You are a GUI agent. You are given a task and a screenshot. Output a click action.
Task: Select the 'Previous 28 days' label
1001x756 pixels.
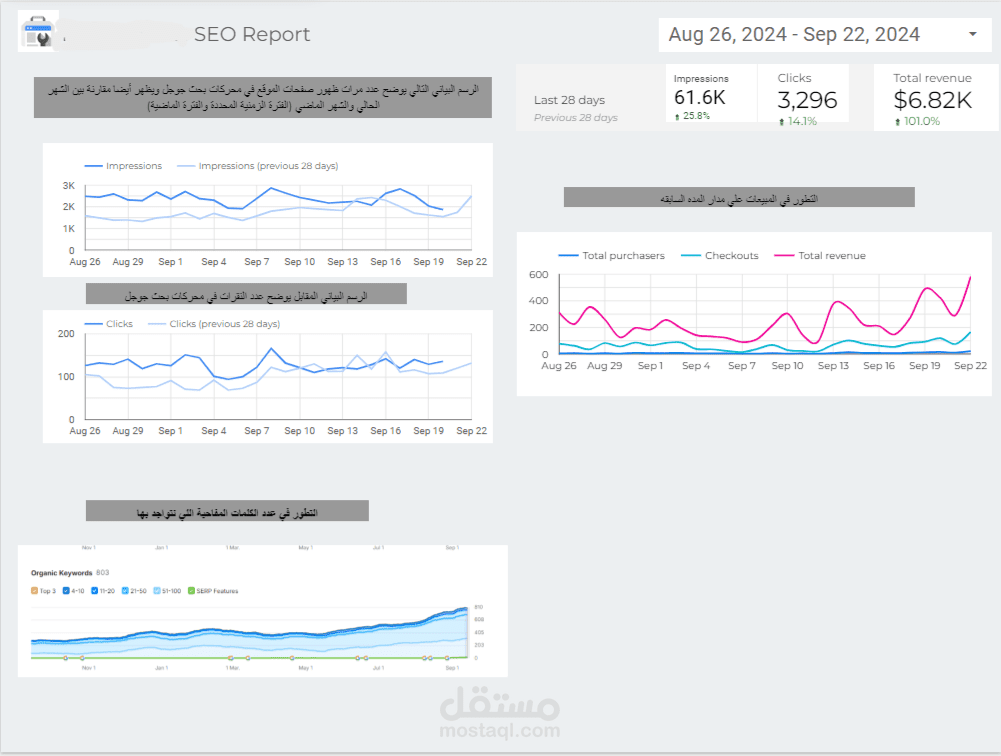click(x=575, y=117)
